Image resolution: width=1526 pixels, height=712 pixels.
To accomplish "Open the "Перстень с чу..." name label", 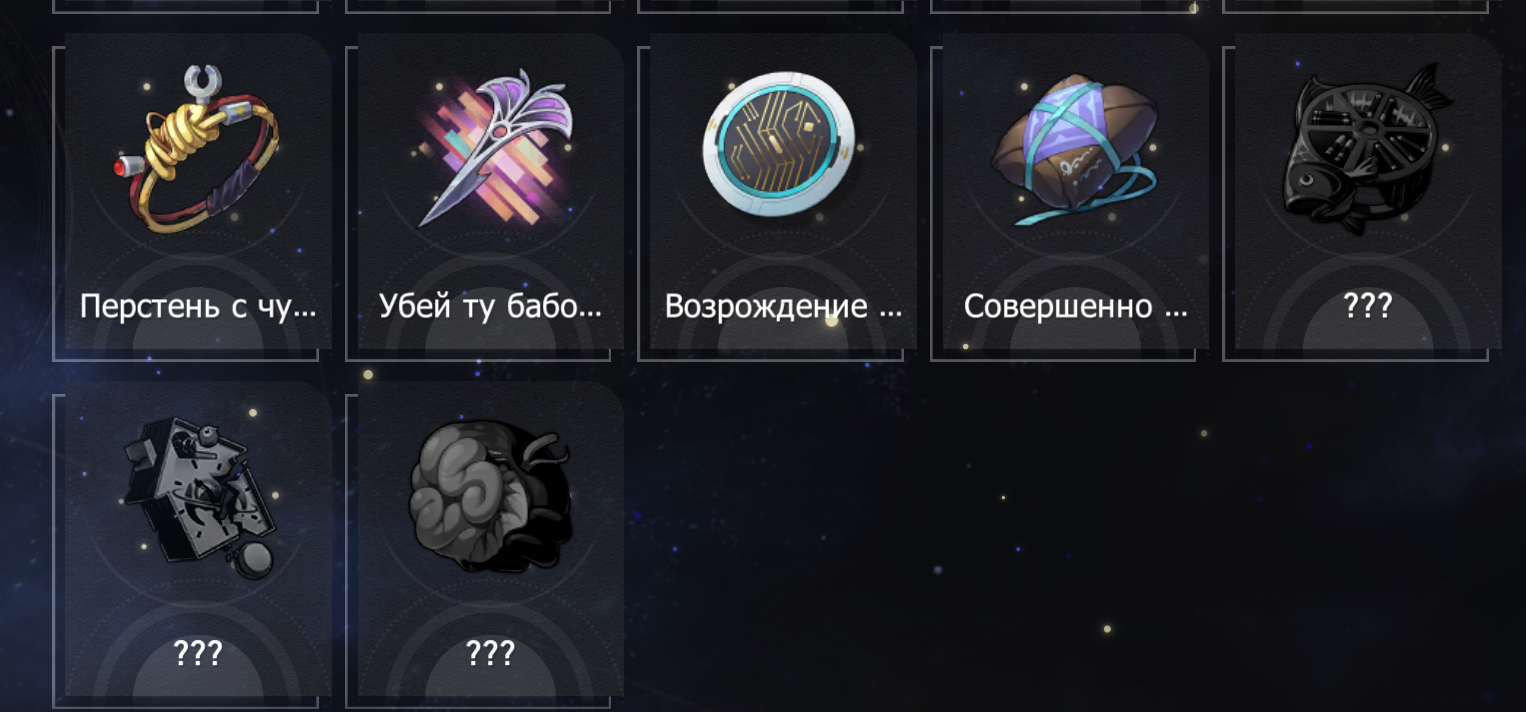I will tap(198, 306).
